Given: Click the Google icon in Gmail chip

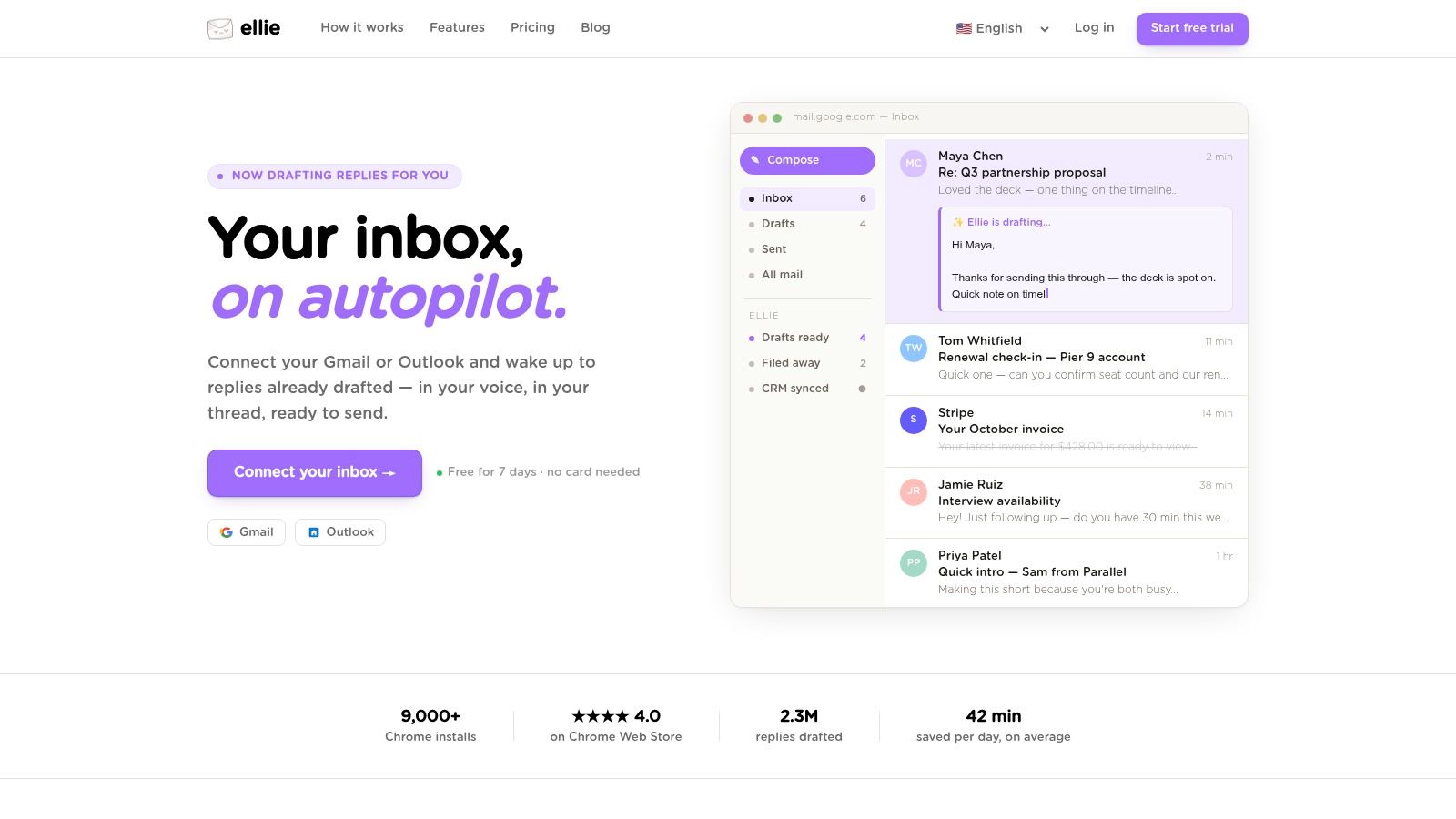Looking at the screenshot, I should pyautogui.click(x=227, y=532).
